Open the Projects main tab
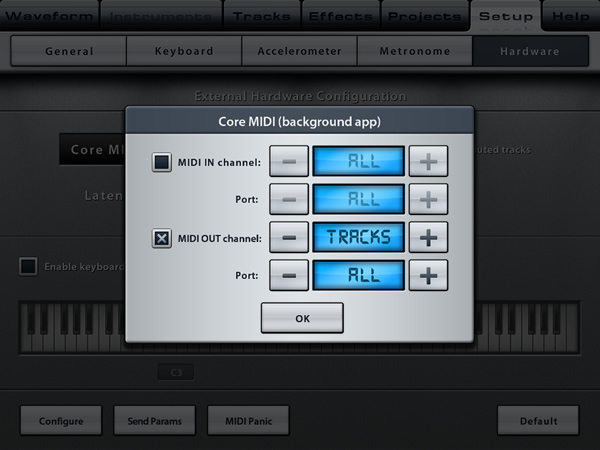The width and height of the screenshot is (600, 450). 425,15
